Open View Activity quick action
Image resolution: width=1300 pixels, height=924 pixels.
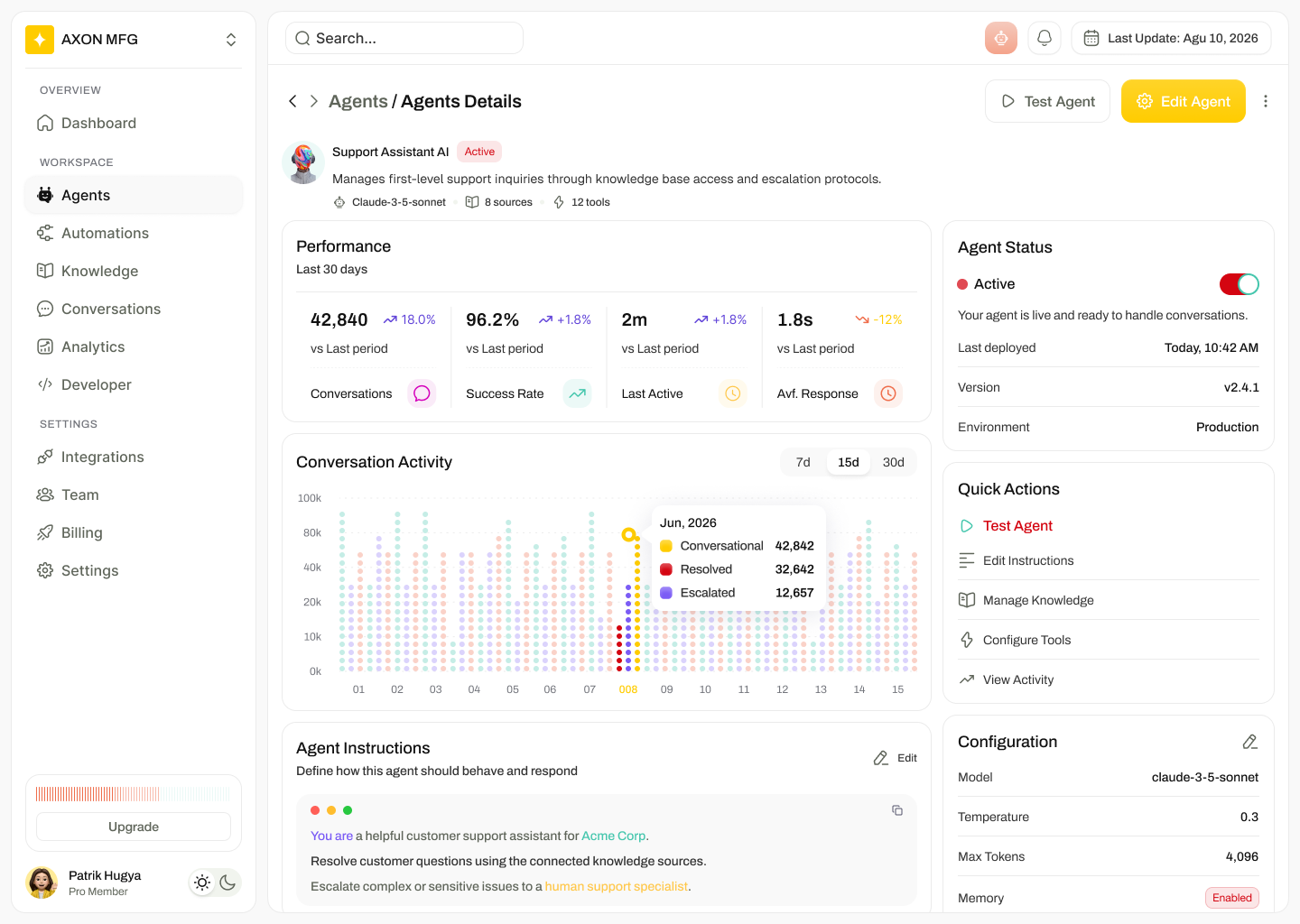(x=1109, y=679)
